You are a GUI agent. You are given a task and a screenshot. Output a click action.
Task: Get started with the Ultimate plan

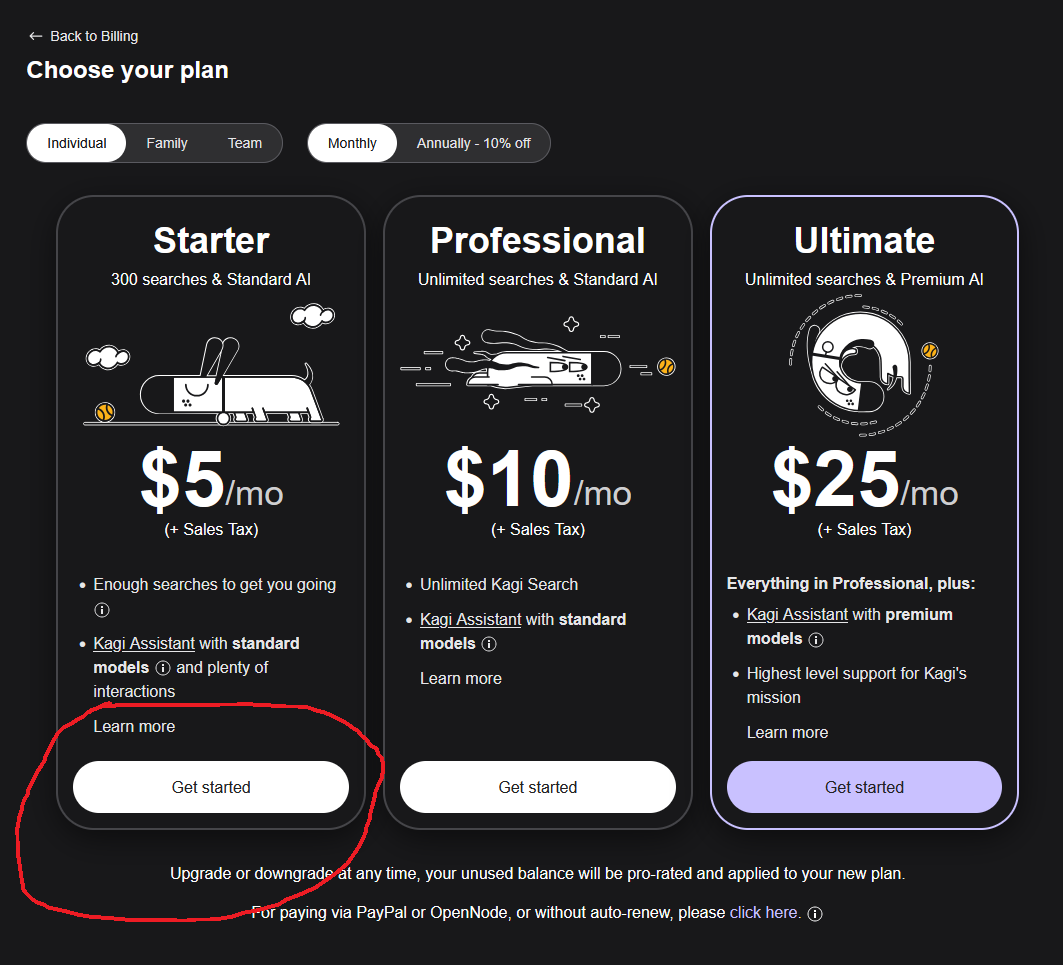point(864,787)
